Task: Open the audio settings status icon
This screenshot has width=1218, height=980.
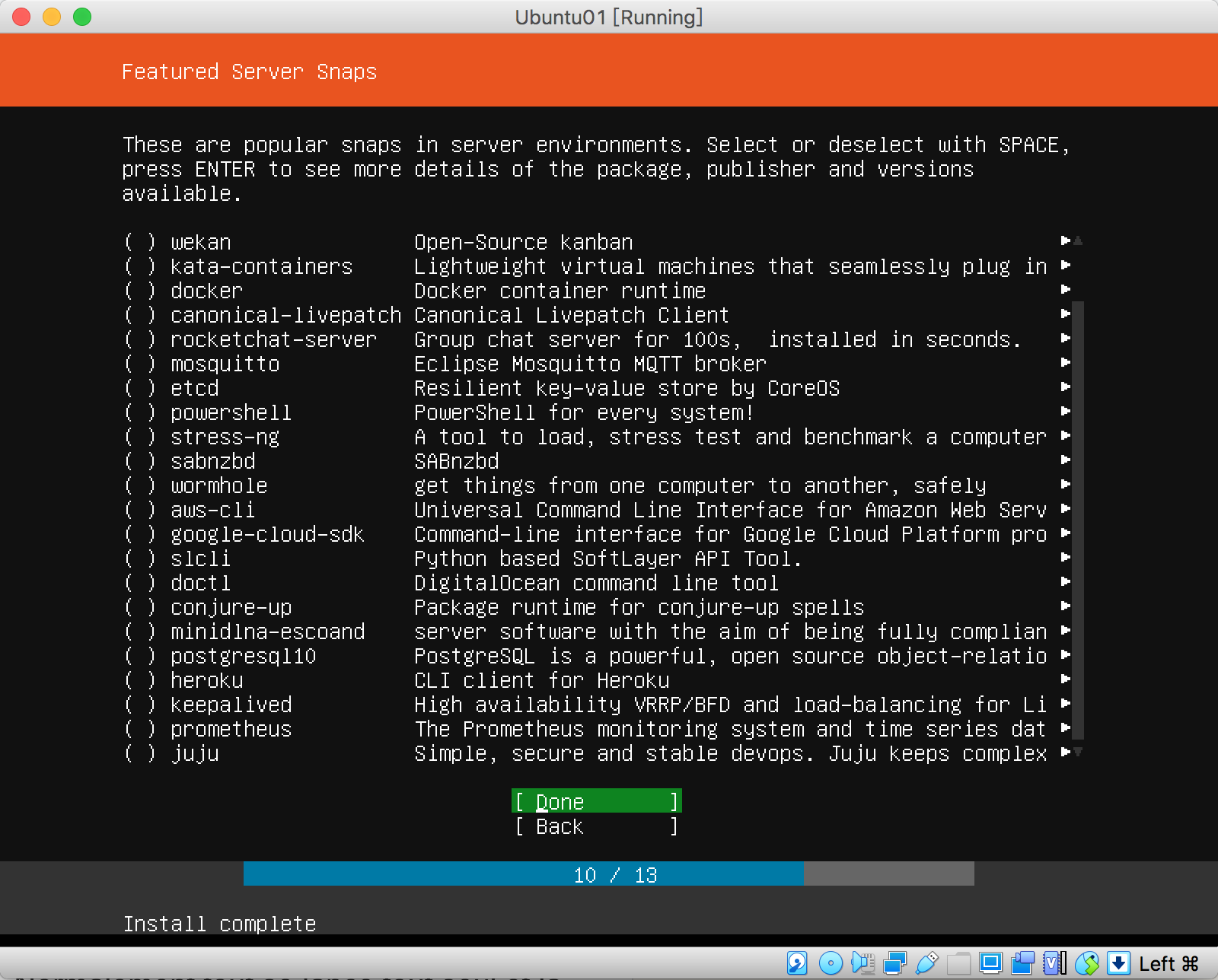Action: coord(862,963)
